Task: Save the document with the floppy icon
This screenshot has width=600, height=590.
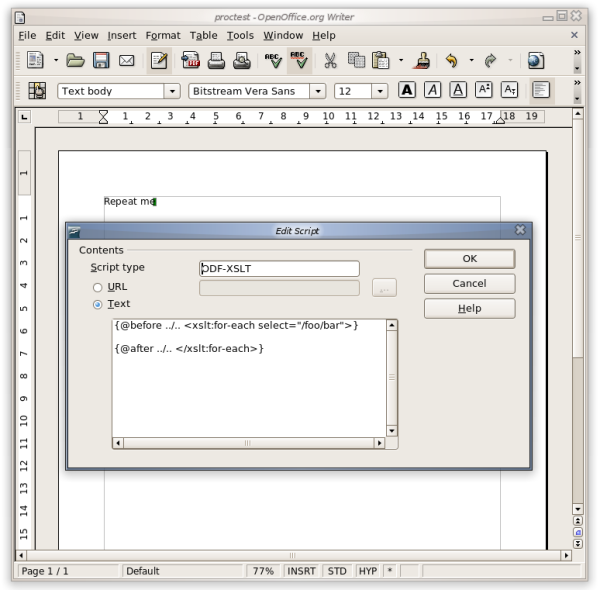Action: (x=101, y=60)
